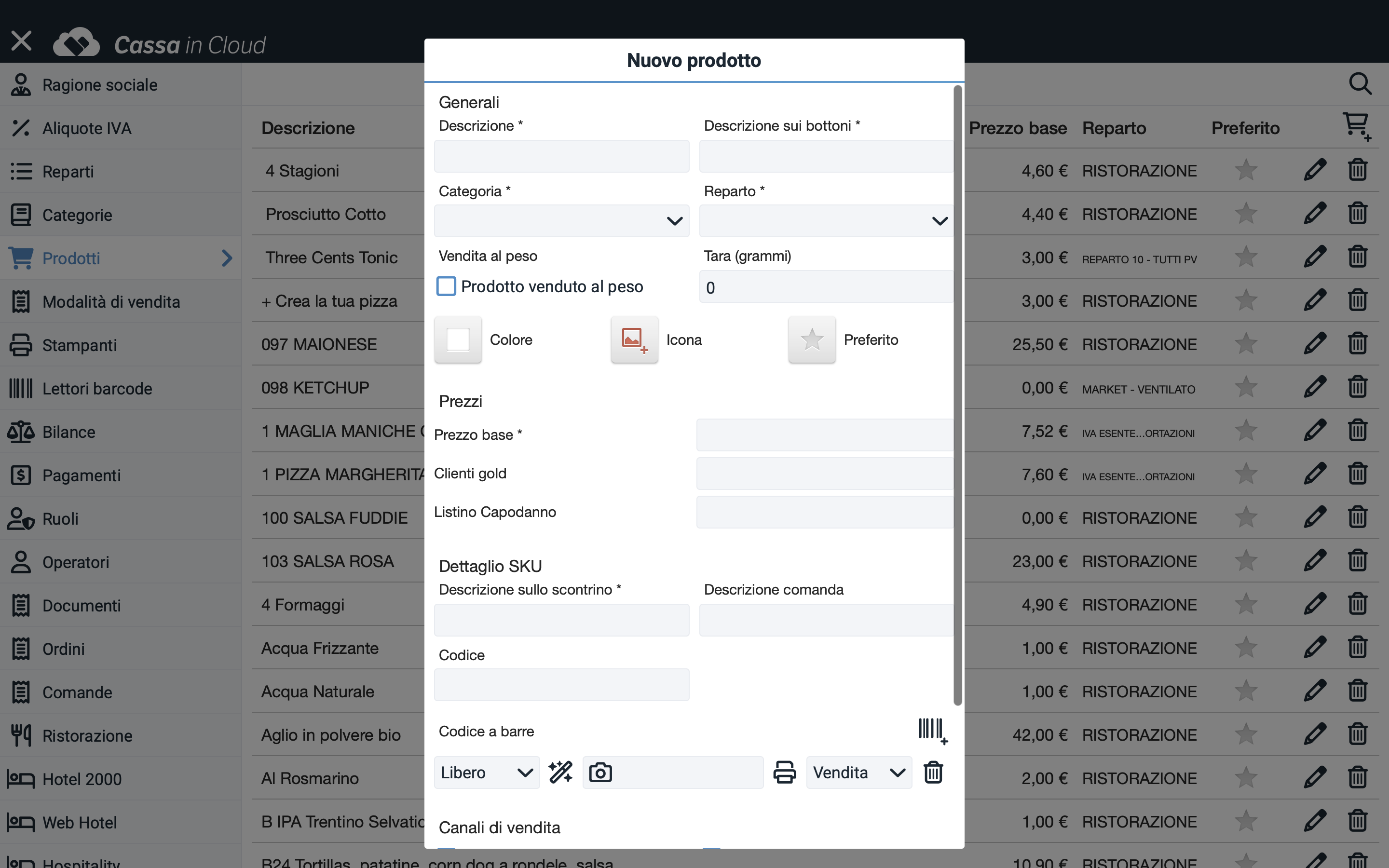Viewport: 1389px width, 868px height.
Task: Edit Aglio in polvere bio pencil
Action: (1314, 734)
